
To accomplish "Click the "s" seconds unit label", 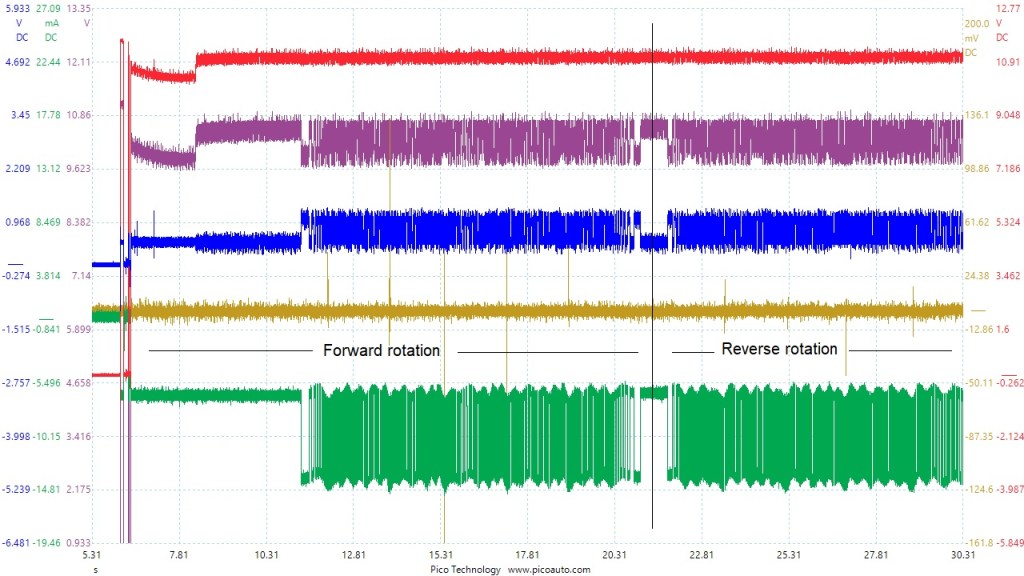I will click(95, 569).
